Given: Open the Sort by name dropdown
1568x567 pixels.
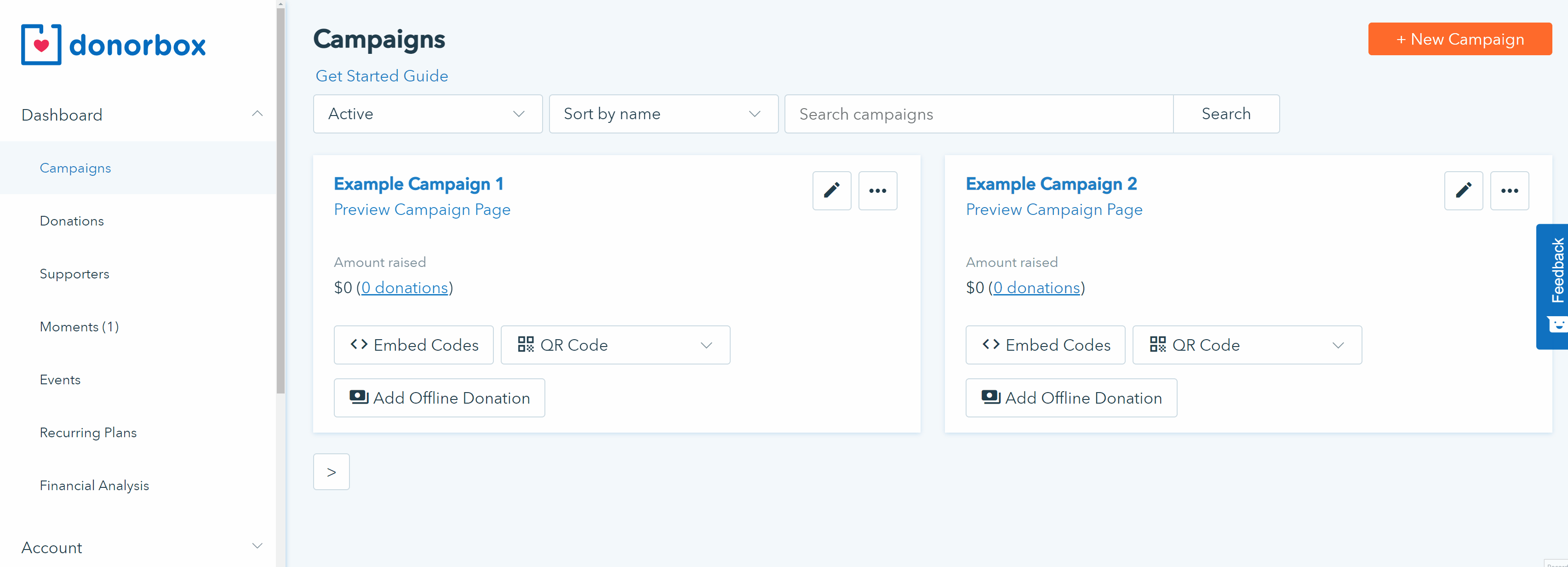Looking at the screenshot, I should click(x=663, y=114).
